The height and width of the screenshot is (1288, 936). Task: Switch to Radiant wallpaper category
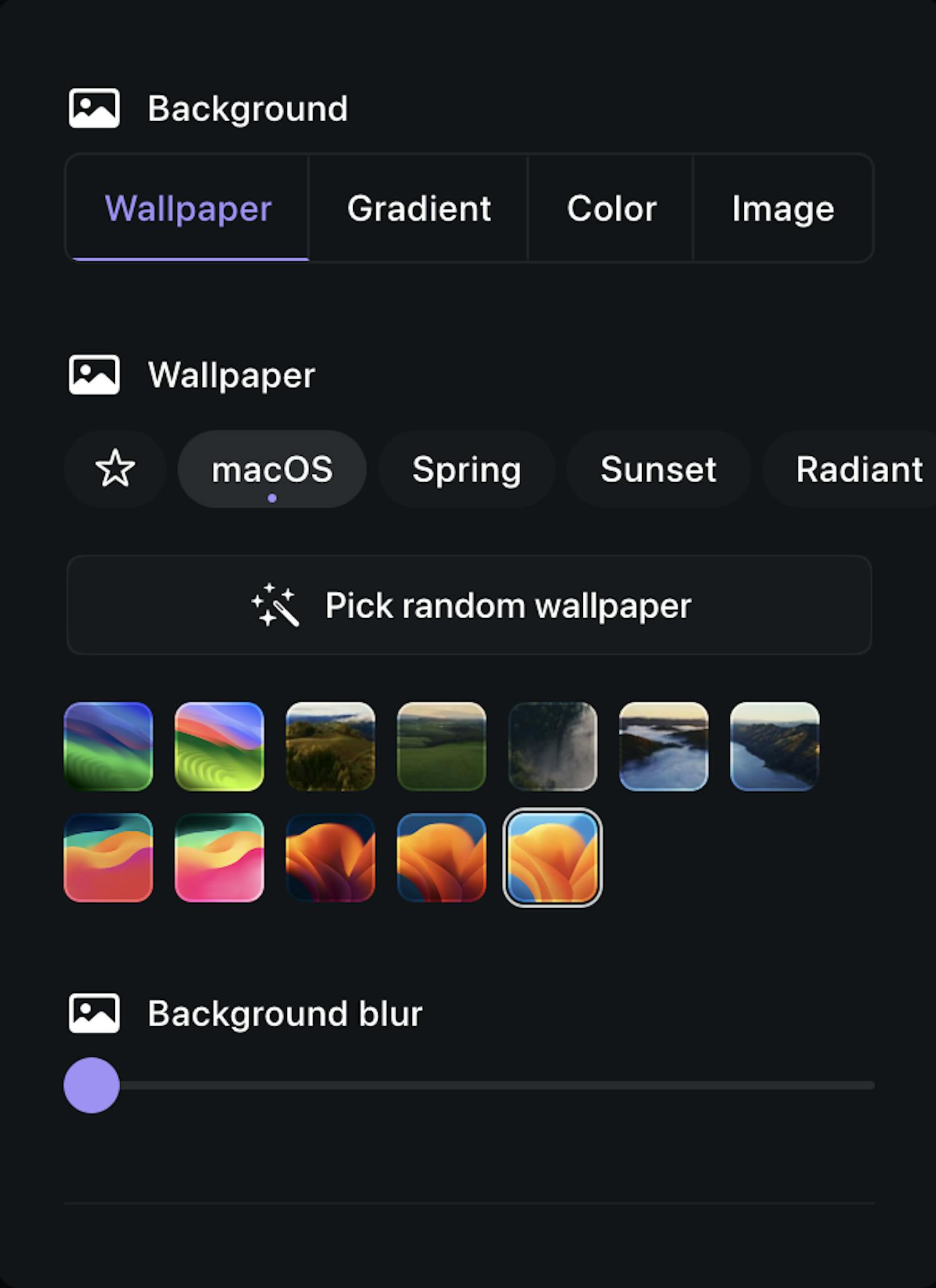tap(859, 469)
